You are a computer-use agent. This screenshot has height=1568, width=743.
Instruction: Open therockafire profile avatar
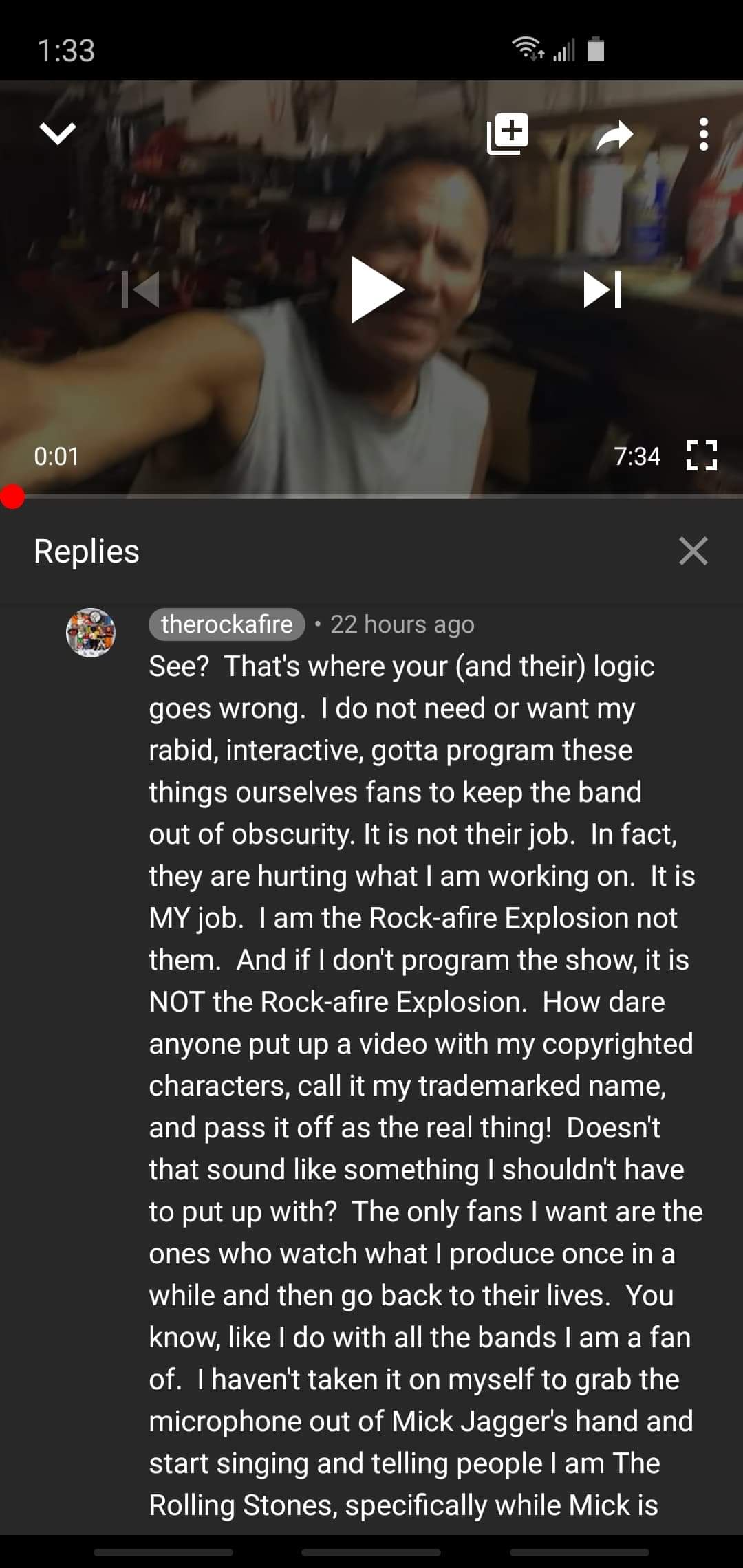tap(91, 633)
